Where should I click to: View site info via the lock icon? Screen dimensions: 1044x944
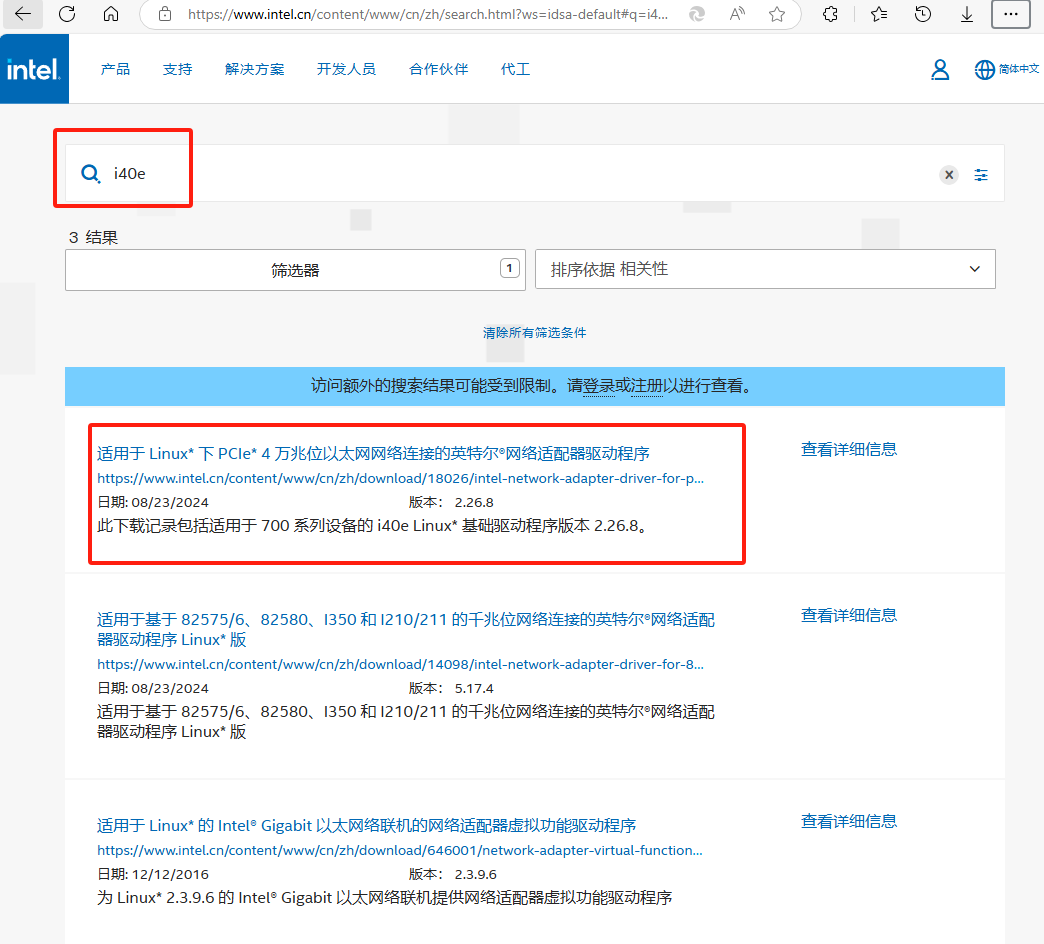[165, 14]
